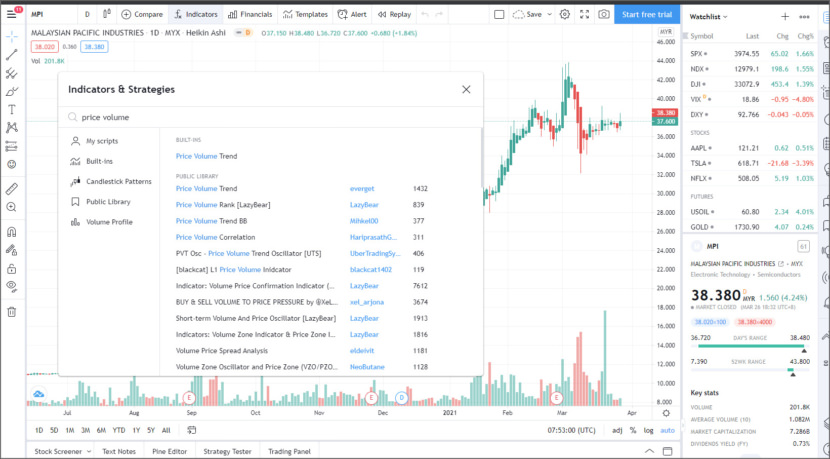
Task: Click the price volume search field
Action: [x=270, y=117]
